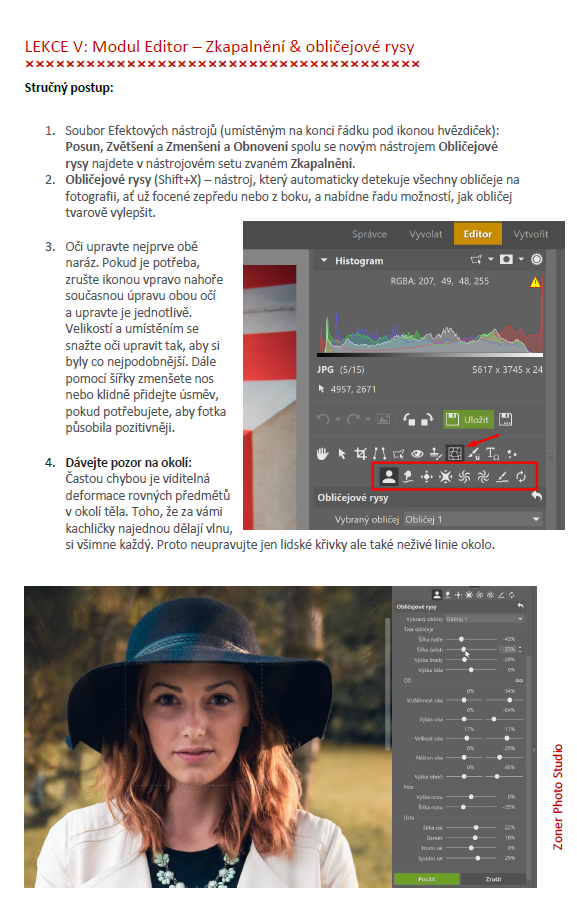Image resolution: width=577 pixels, height=902 pixels.
Task: Click the Zrušit button
Action: coord(493,879)
